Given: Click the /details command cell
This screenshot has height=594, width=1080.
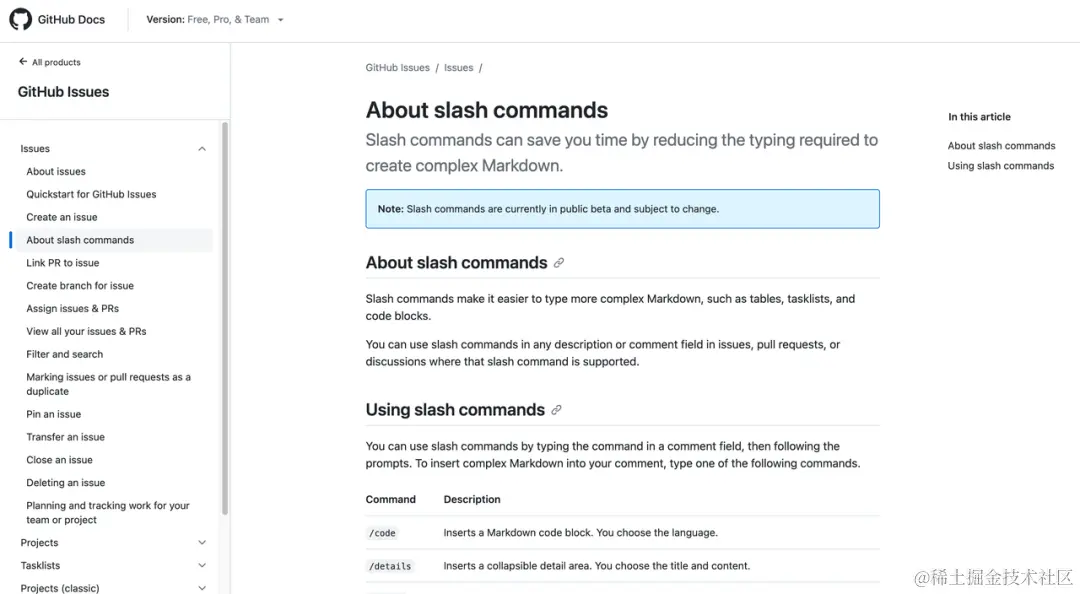Looking at the screenshot, I should tap(390, 566).
